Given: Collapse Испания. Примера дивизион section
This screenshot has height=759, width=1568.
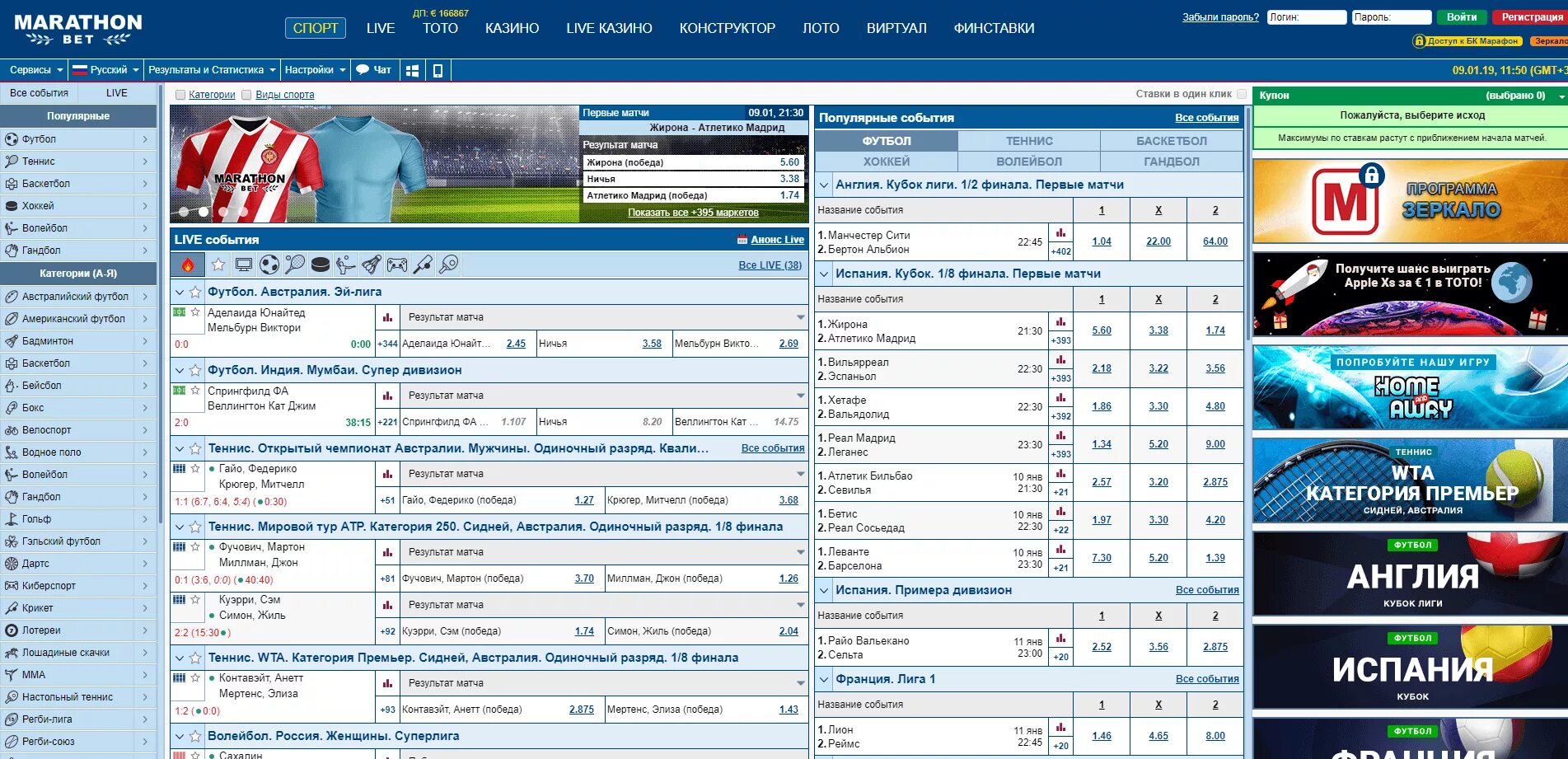Looking at the screenshot, I should [x=824, y=591].
